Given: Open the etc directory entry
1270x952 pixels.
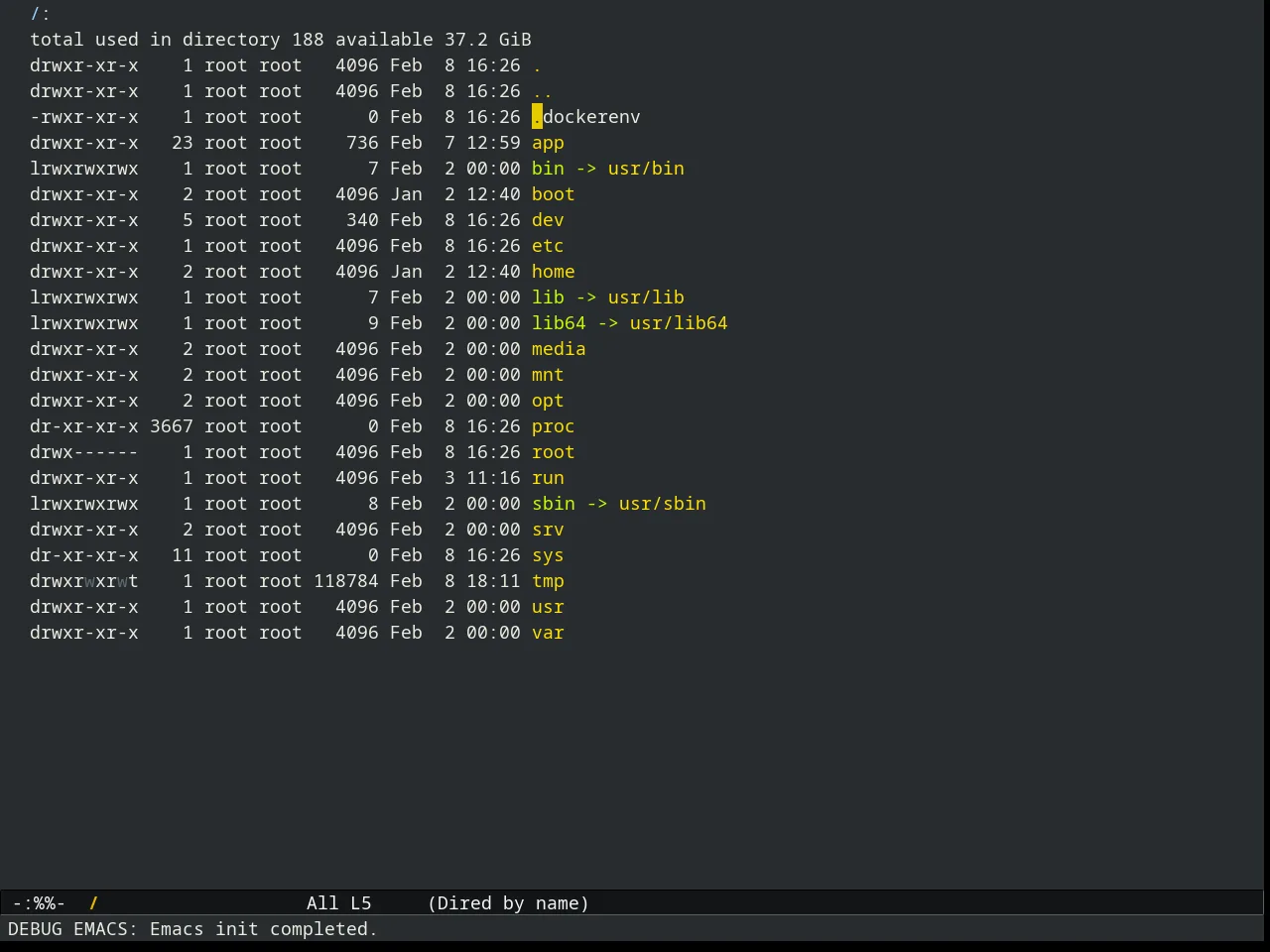Looking at the screenshot, I should pos(548,246).
